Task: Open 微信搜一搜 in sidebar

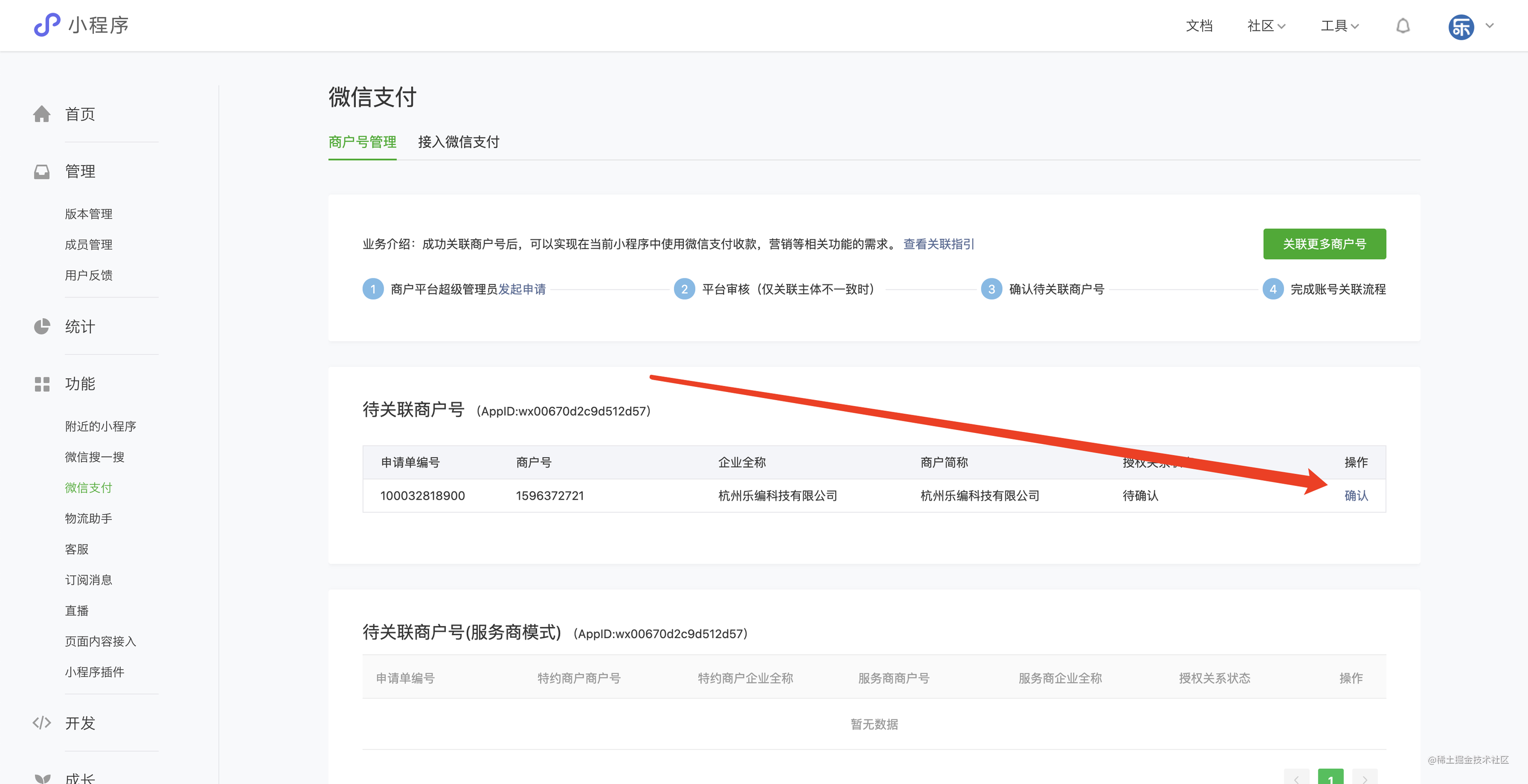Action: (94, 457)
